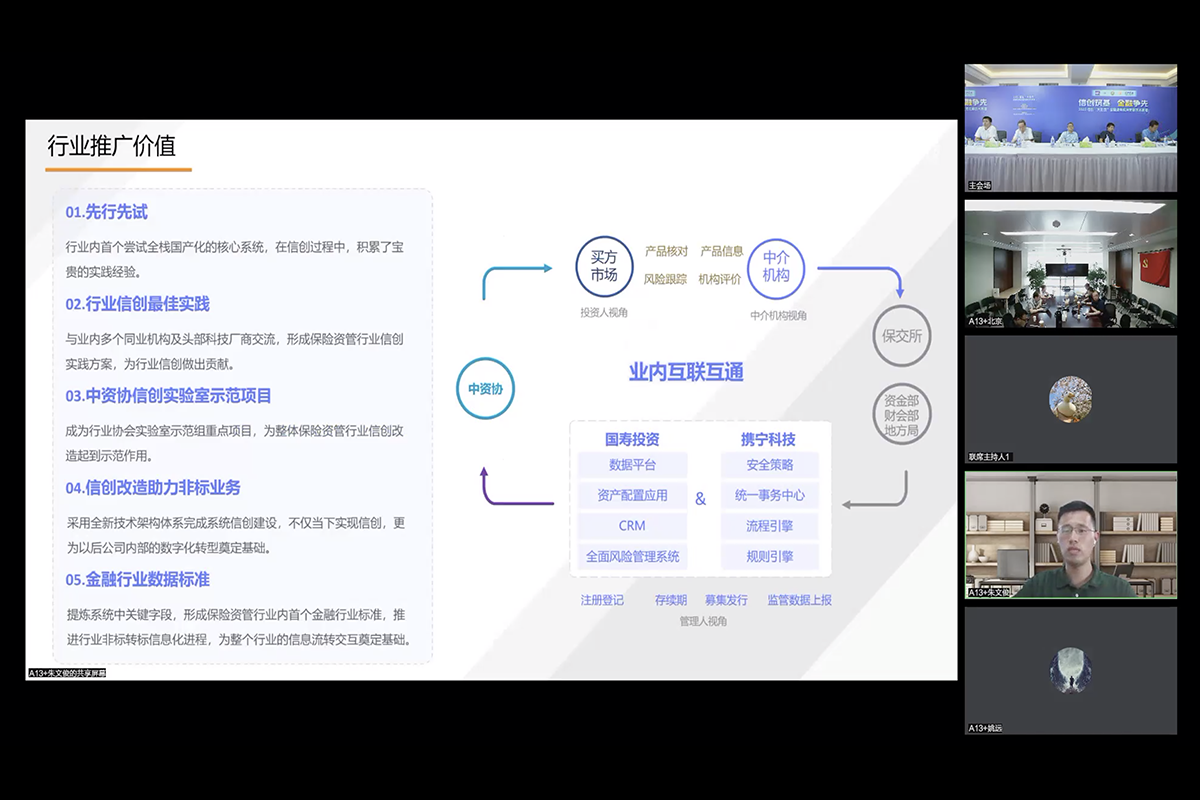The width and height of the screenshot is (1200, 800).
Task: Click the 监管数据上报 label
Action: pos(799,600)
